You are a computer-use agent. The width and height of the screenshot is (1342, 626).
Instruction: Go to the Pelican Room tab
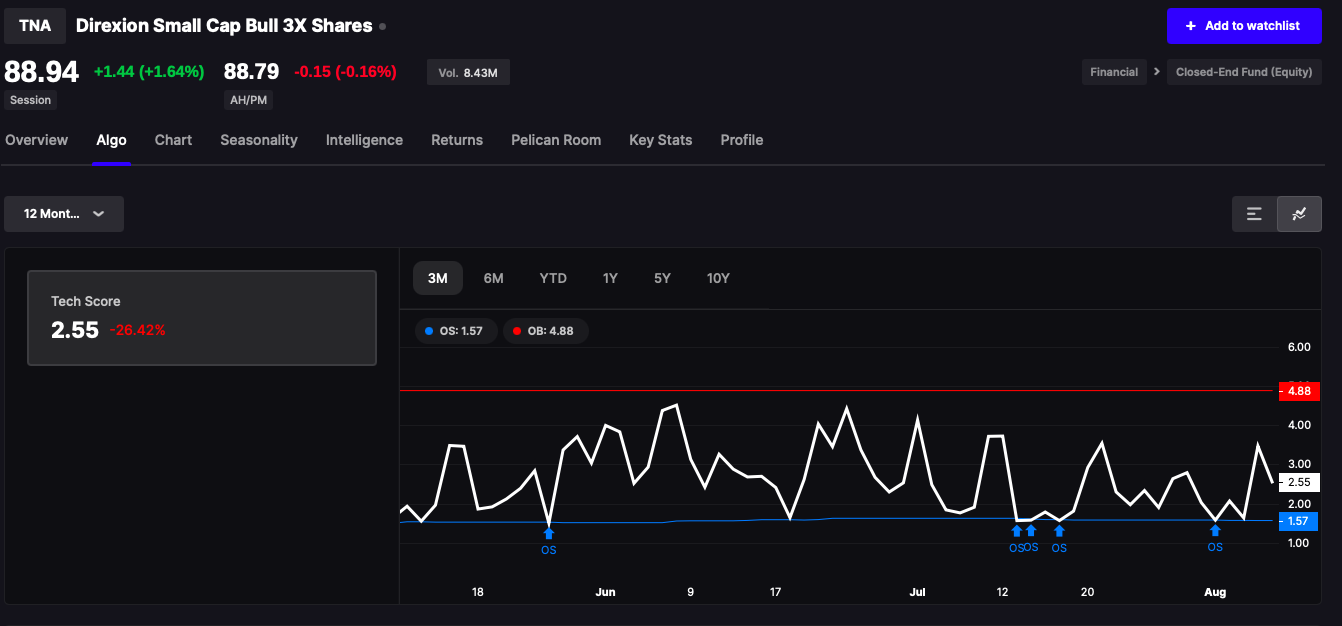click(556, 140)
